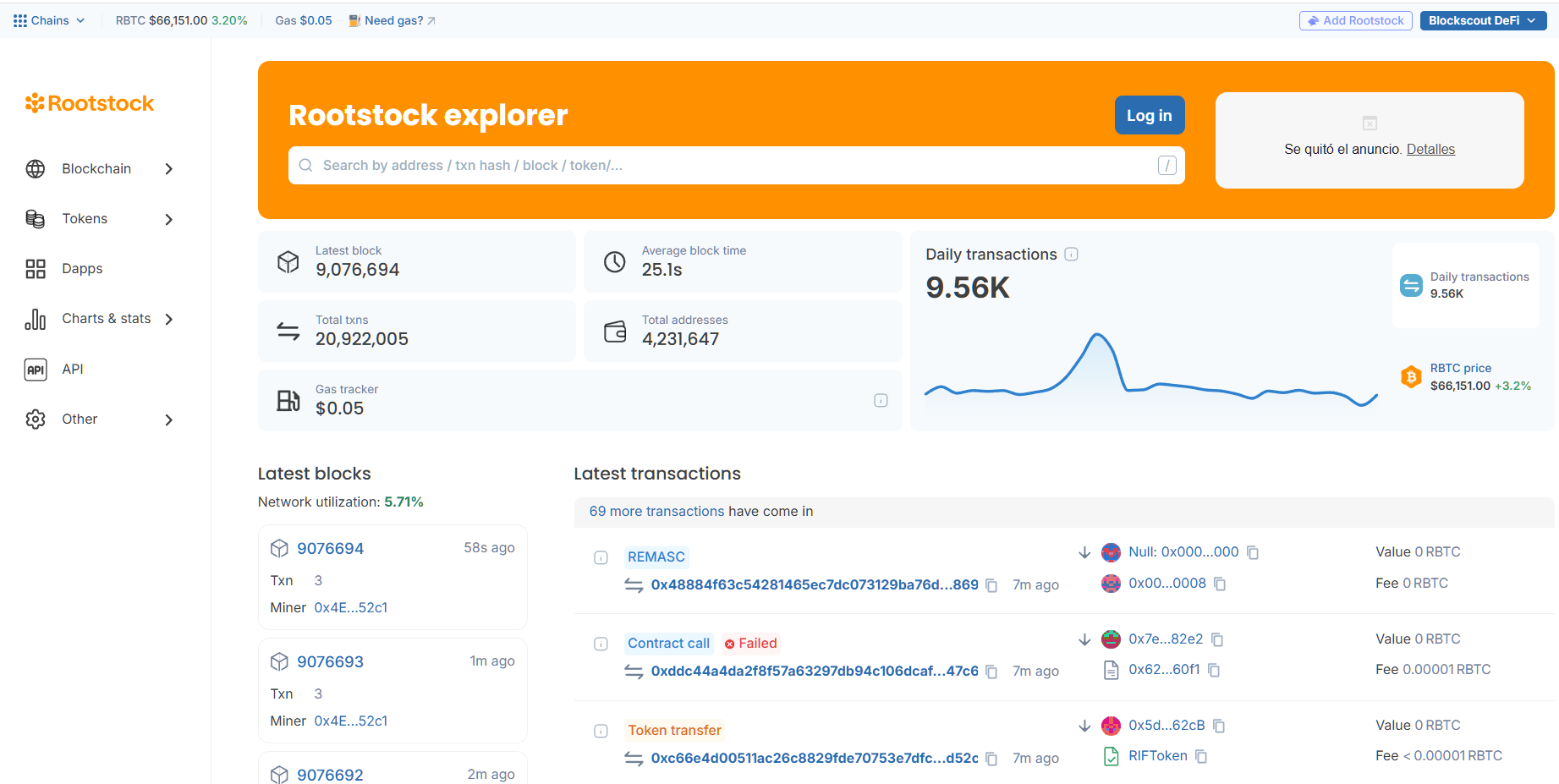Open details icon for REMASC transaction
1559x784 pixels.
(601, 557)
